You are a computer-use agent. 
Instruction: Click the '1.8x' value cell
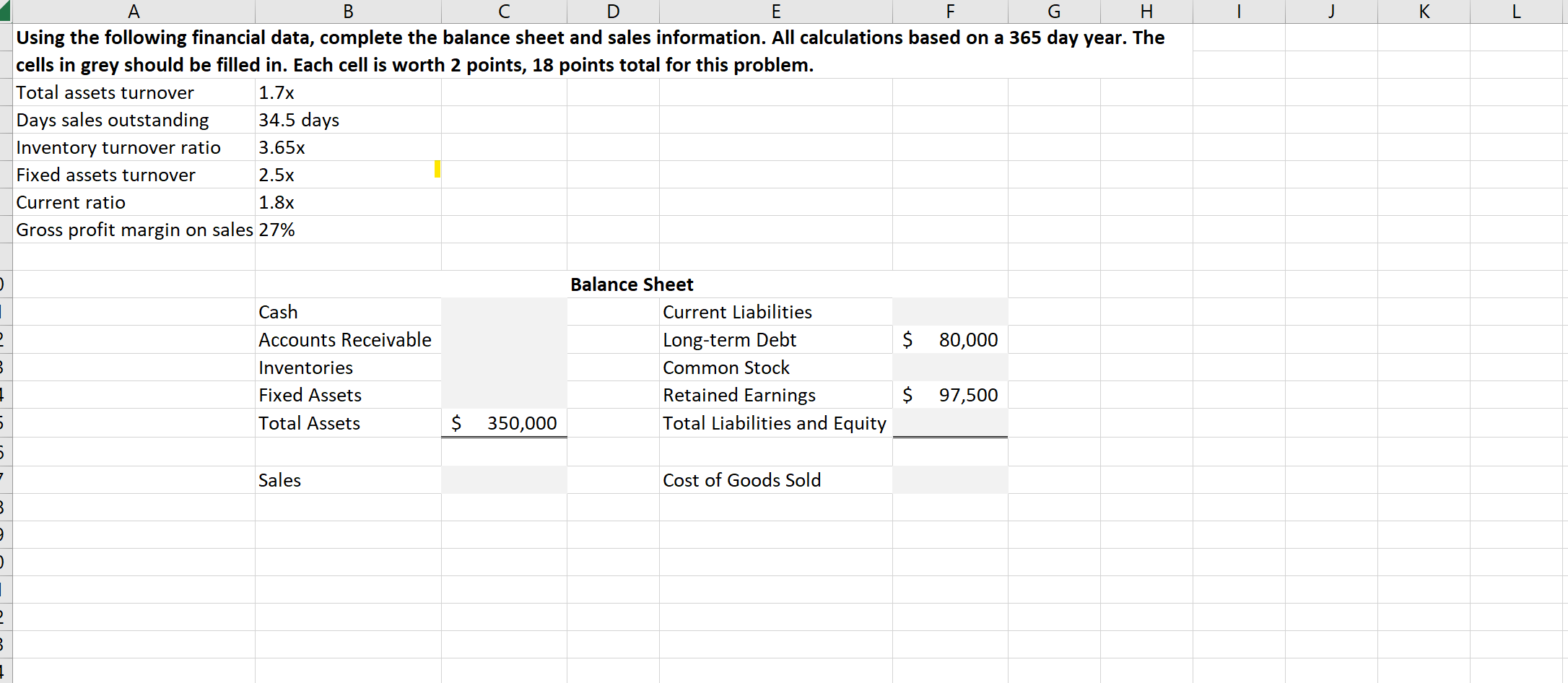tap(348, 202)
